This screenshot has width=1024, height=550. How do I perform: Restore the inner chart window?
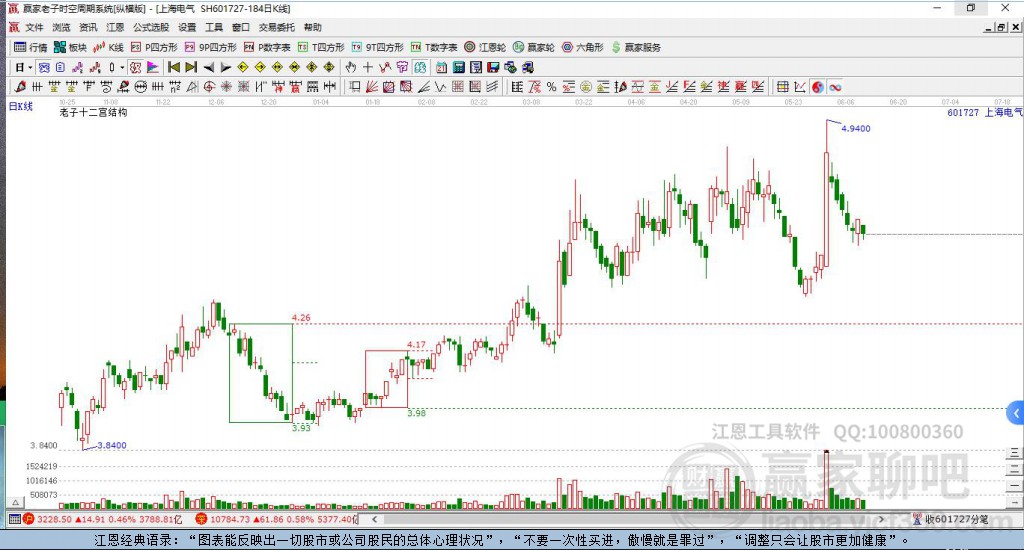click(x=1000, y=27)
